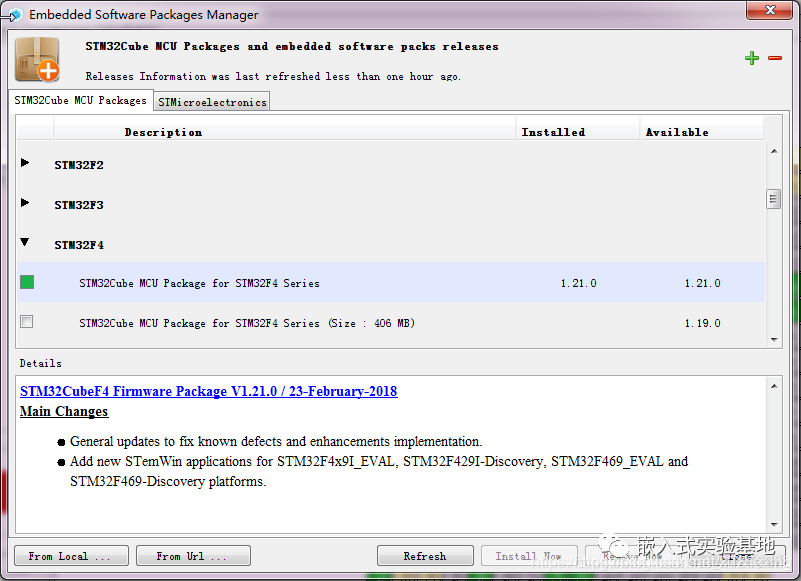Toggle the green checkbox for STM32F4 1.21.0 package
This screenshot has height=581, width=801.
tap(27, 282)
